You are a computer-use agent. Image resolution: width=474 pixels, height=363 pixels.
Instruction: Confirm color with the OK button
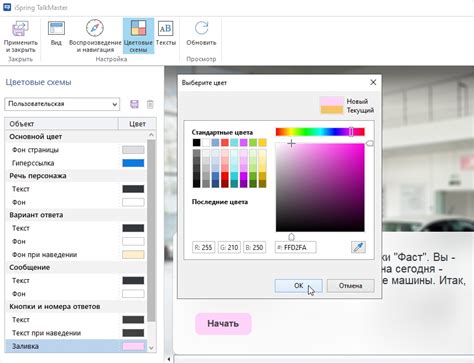coord(299,286)
